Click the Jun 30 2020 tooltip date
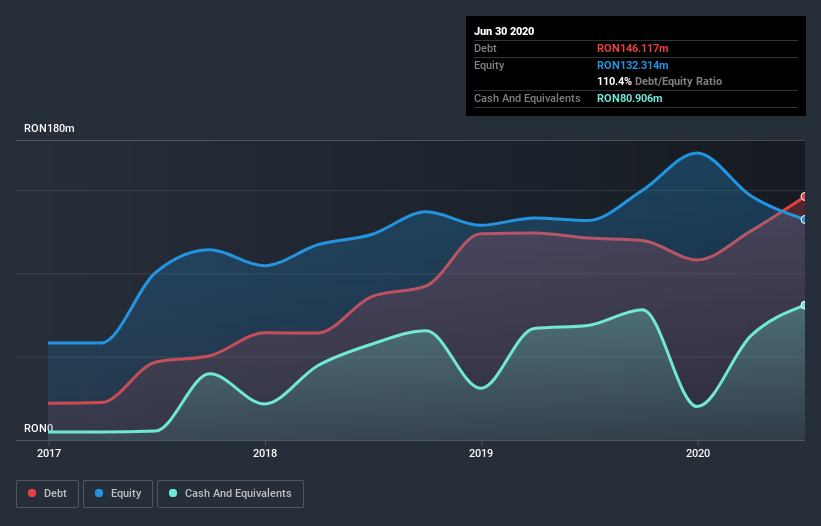This screenshot has height=526, width=821. click(504, 31)
